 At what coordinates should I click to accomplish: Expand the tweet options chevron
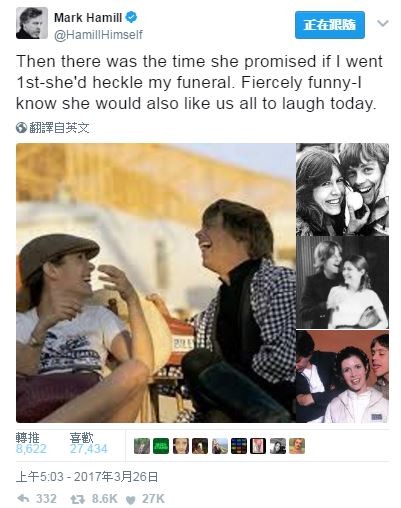click(383, 23)
